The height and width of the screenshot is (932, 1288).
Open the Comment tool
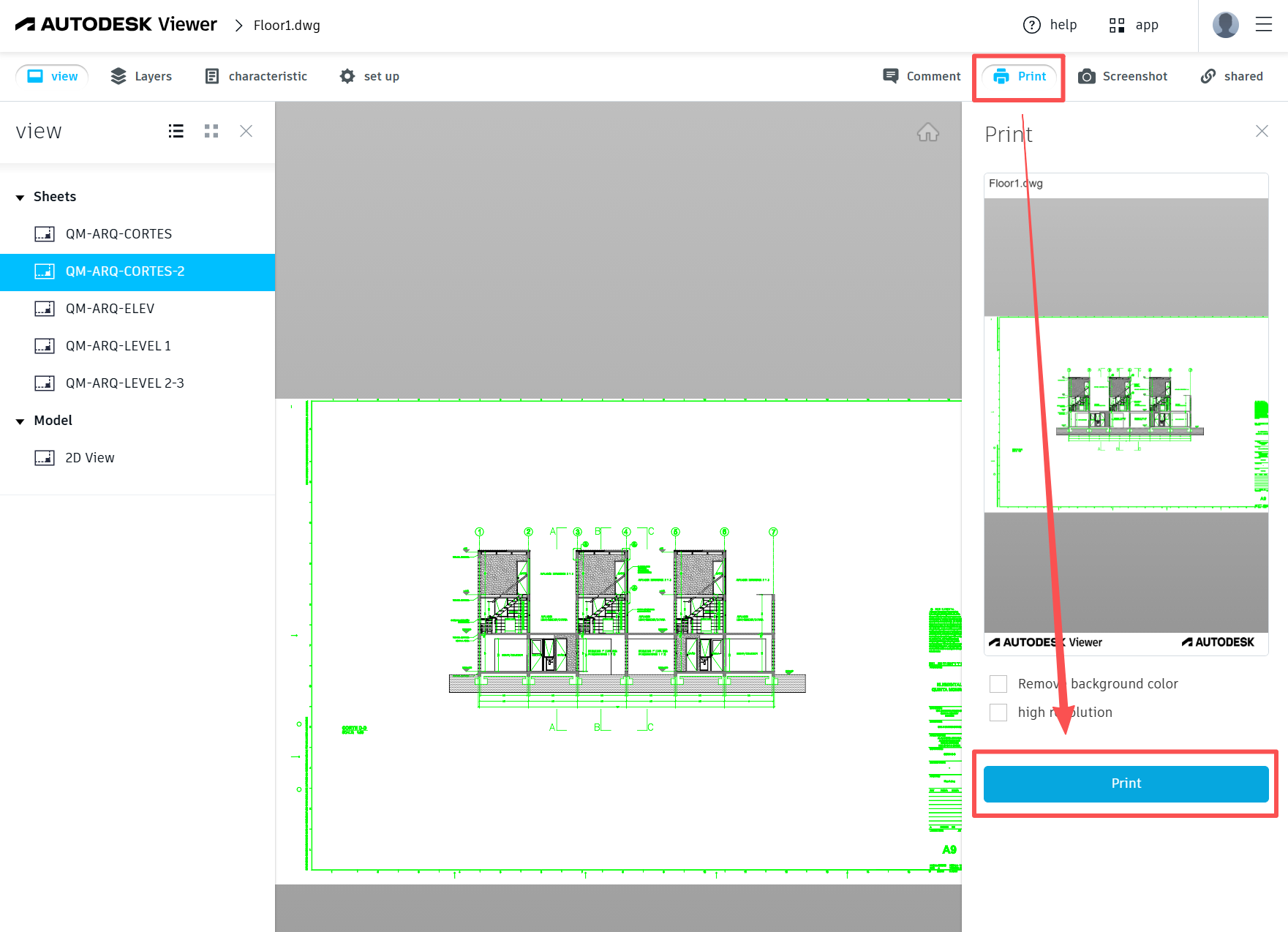921,76
